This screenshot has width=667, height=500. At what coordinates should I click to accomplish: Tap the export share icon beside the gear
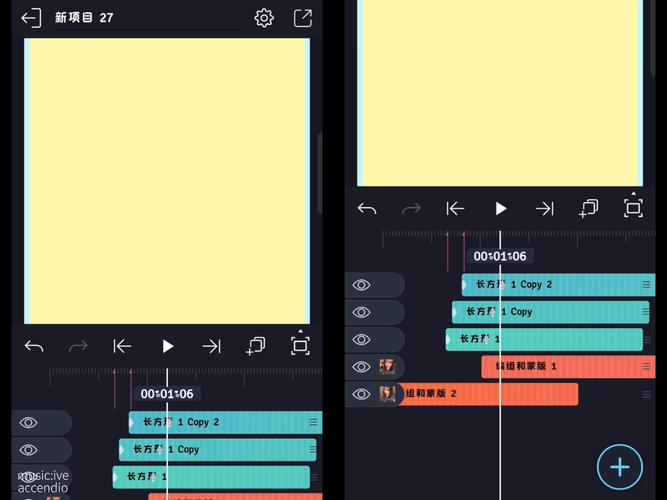[x=303, y=18]
